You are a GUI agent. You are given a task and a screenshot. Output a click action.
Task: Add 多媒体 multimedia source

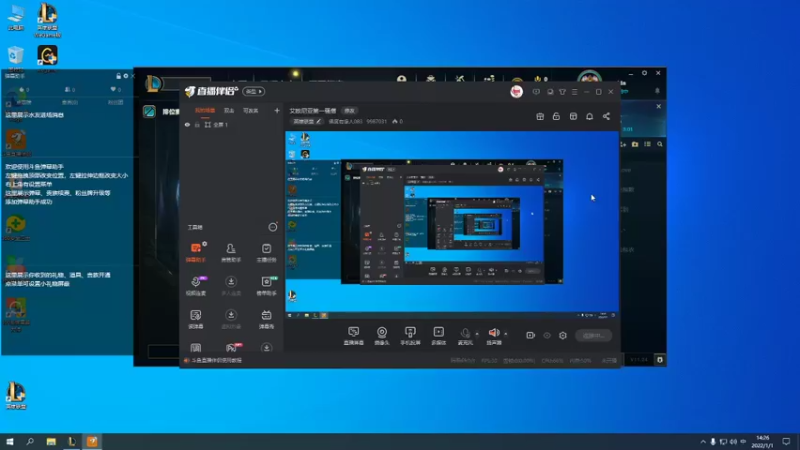439,336
